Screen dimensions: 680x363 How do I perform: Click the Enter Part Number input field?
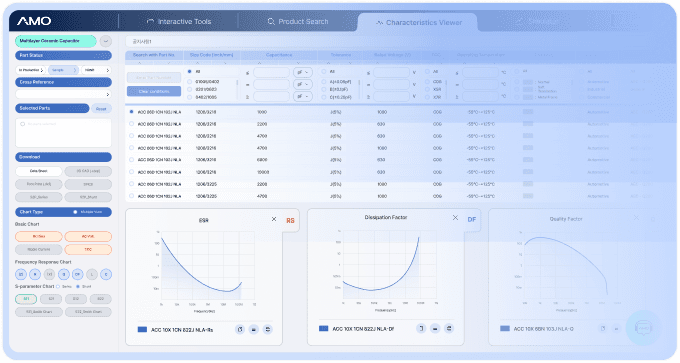tap(154, 78)
